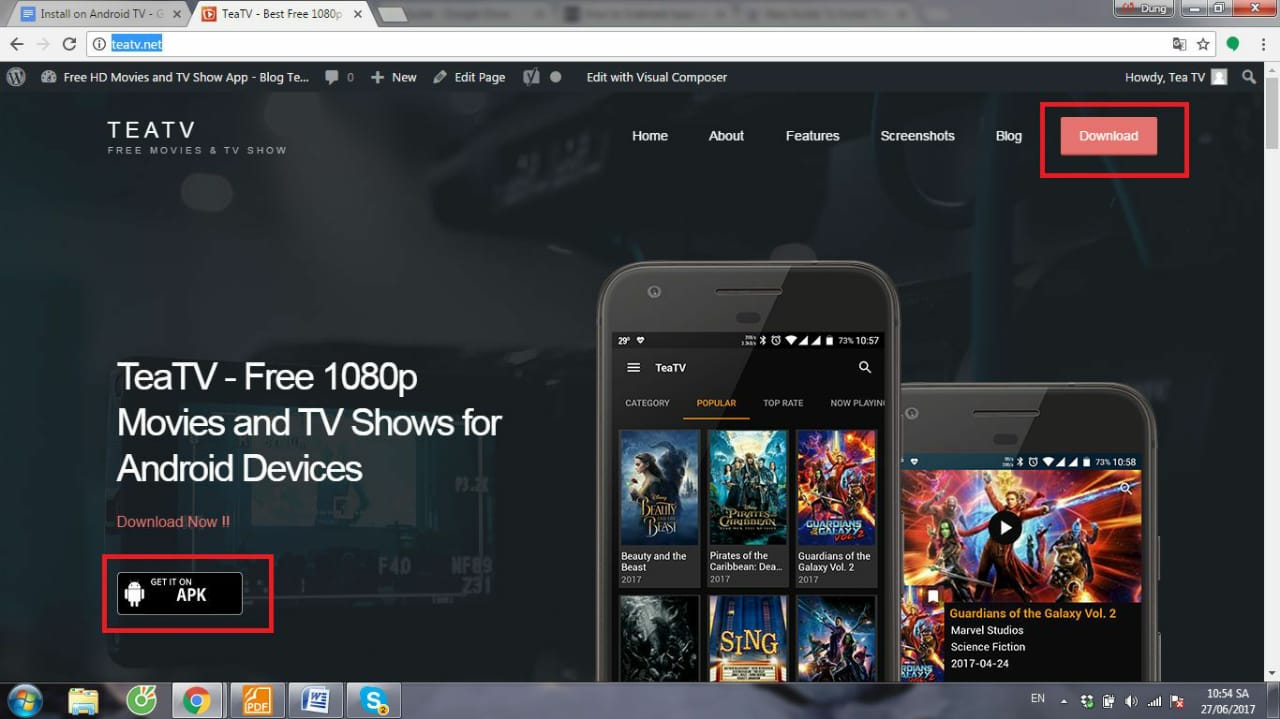Open the Features navigation menu item

[x=812, y=136]
